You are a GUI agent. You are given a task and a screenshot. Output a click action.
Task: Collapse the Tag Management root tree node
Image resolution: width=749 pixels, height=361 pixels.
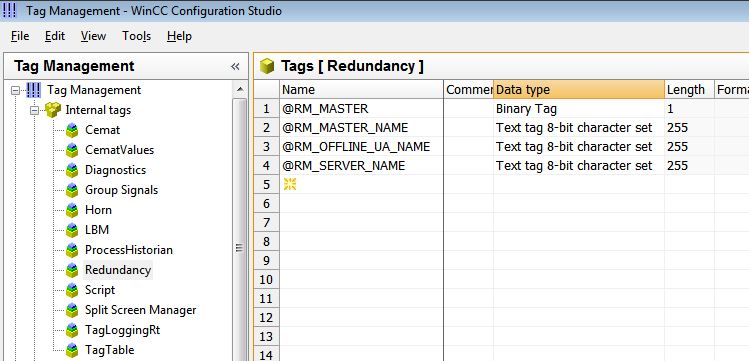tap(16, 90)
